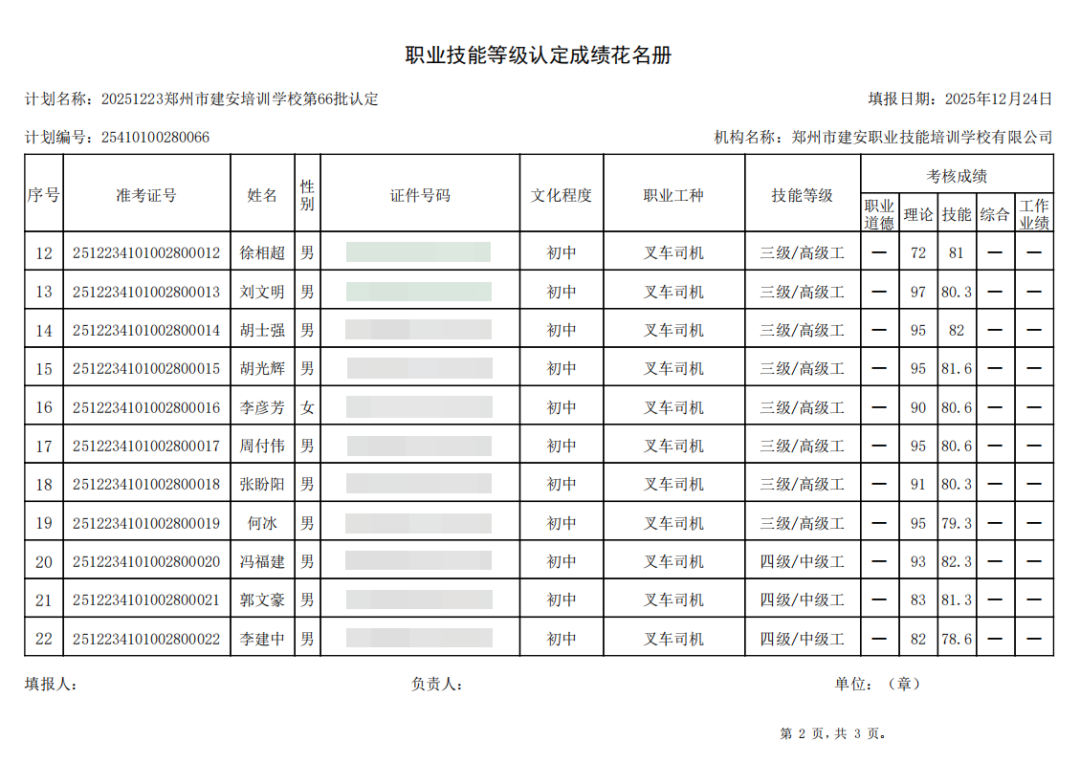Click the fill date 2025年12月24日
The image size is (1080, 763).
(x=998, y=99)
